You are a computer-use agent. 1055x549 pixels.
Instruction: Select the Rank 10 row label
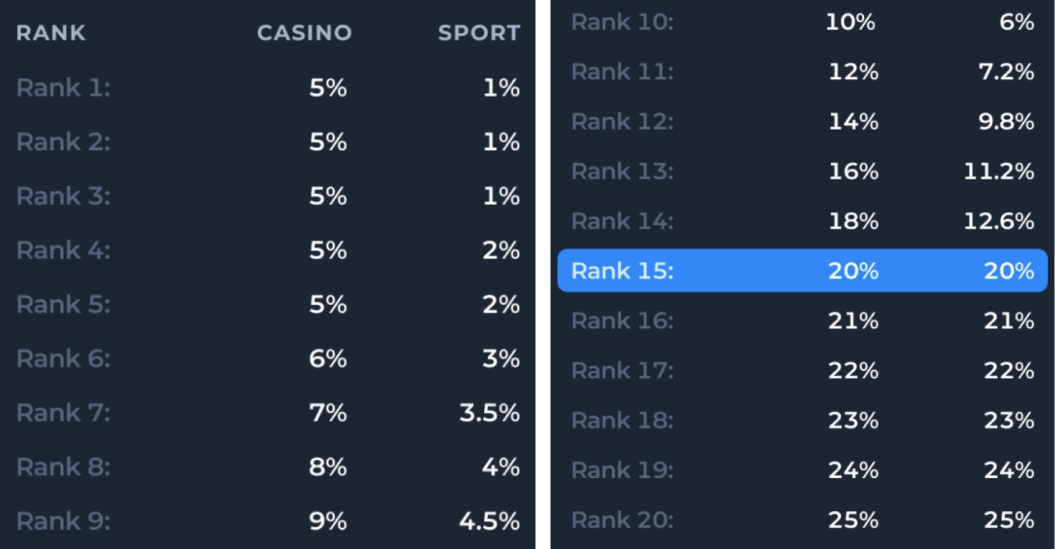point(622,22)
